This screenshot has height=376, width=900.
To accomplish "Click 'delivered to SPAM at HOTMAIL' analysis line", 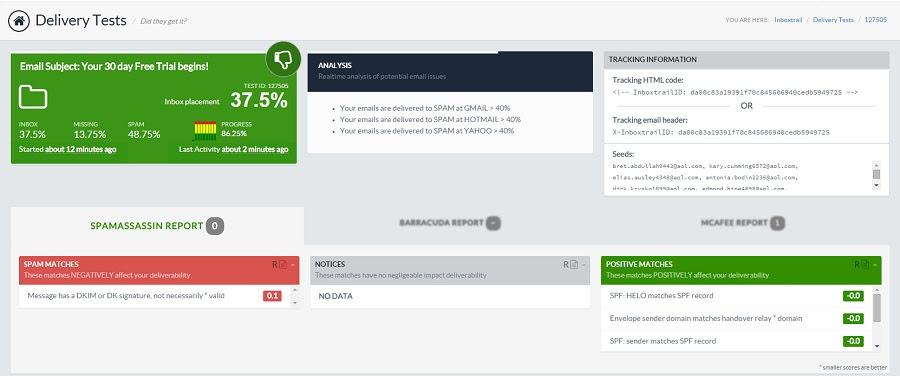I will [x=430, y=119].
